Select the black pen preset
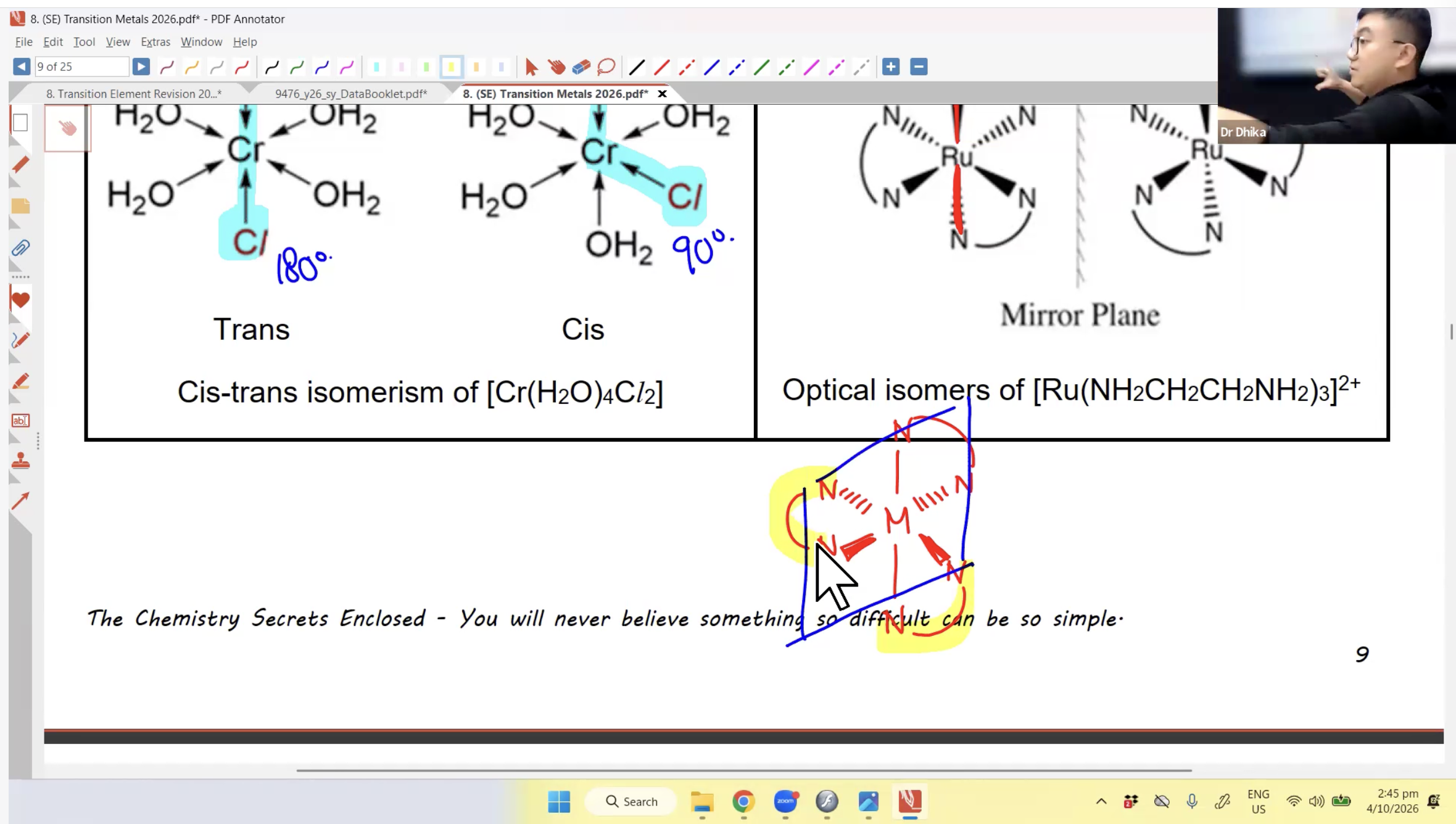This screenshot has height=824, width=1456. 271,67
